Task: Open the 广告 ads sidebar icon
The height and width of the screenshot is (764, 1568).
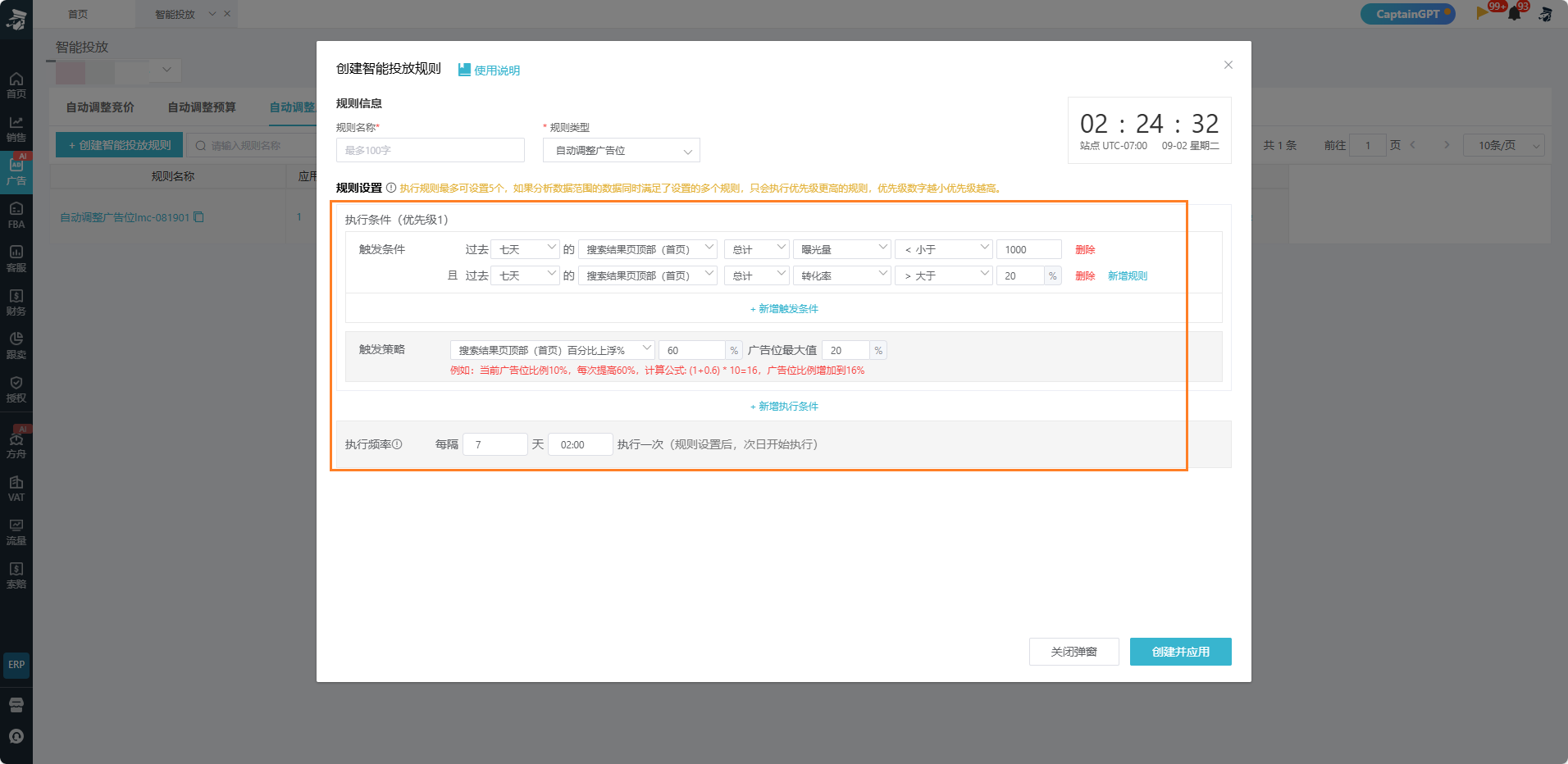Action: 16,171
